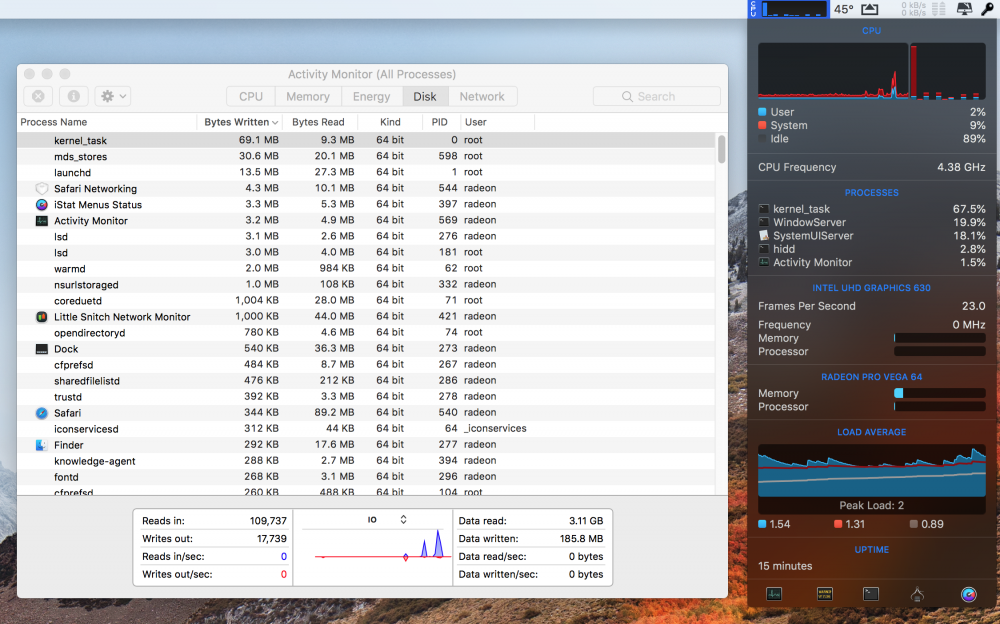Image resolution: width=1000 pixels, height=624 pixels.
Task: Click the CPU Frequency 4.38 GHz row
Action: point(871,167)
